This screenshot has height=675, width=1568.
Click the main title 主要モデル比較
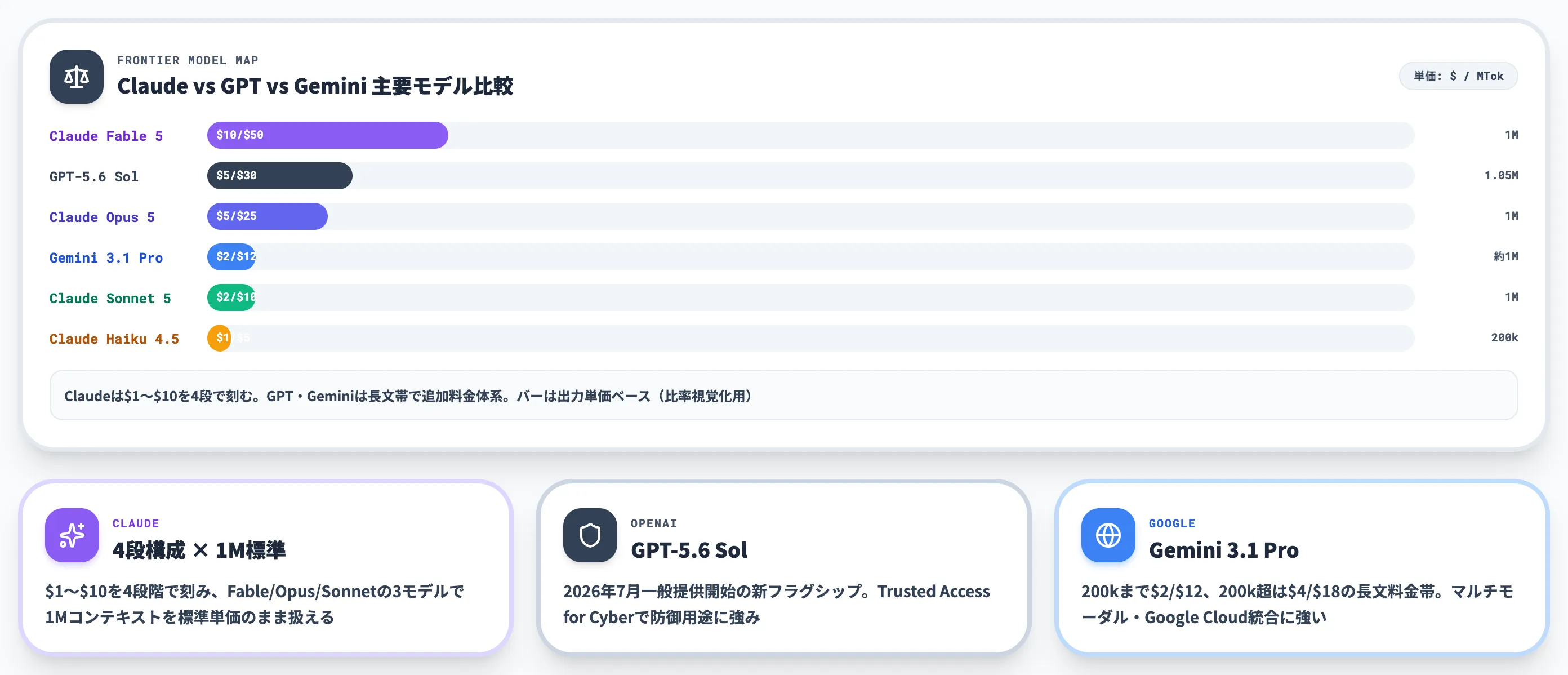(x=315, y=86)
